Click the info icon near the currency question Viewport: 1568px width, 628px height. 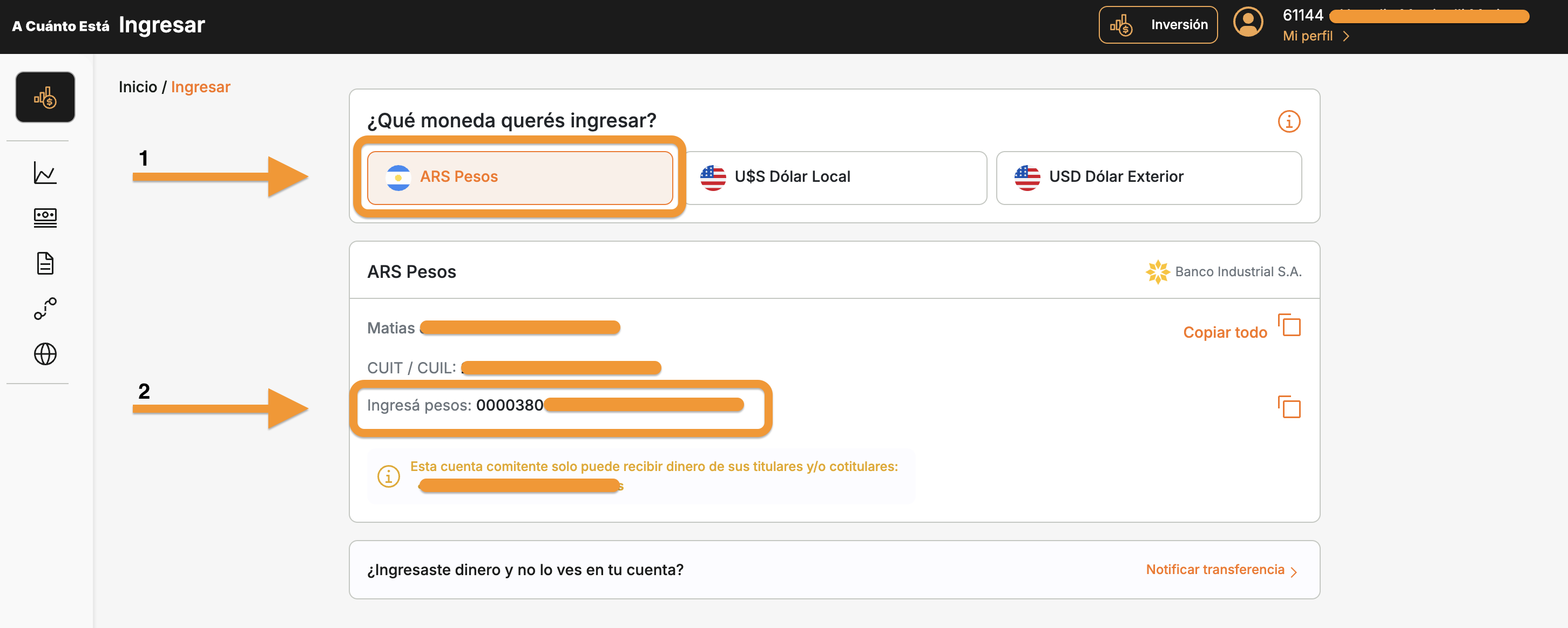tap(1289, 121)
